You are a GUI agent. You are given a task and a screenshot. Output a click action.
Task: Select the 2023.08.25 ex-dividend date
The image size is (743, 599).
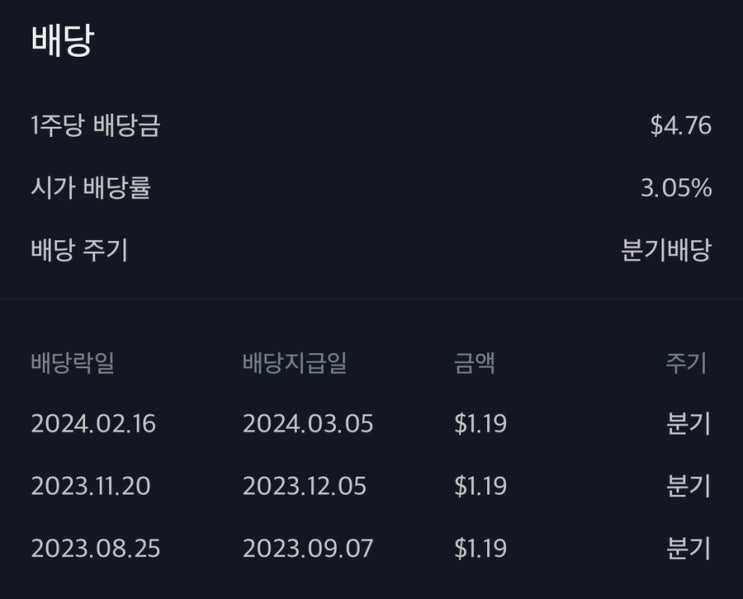[95, 549]
